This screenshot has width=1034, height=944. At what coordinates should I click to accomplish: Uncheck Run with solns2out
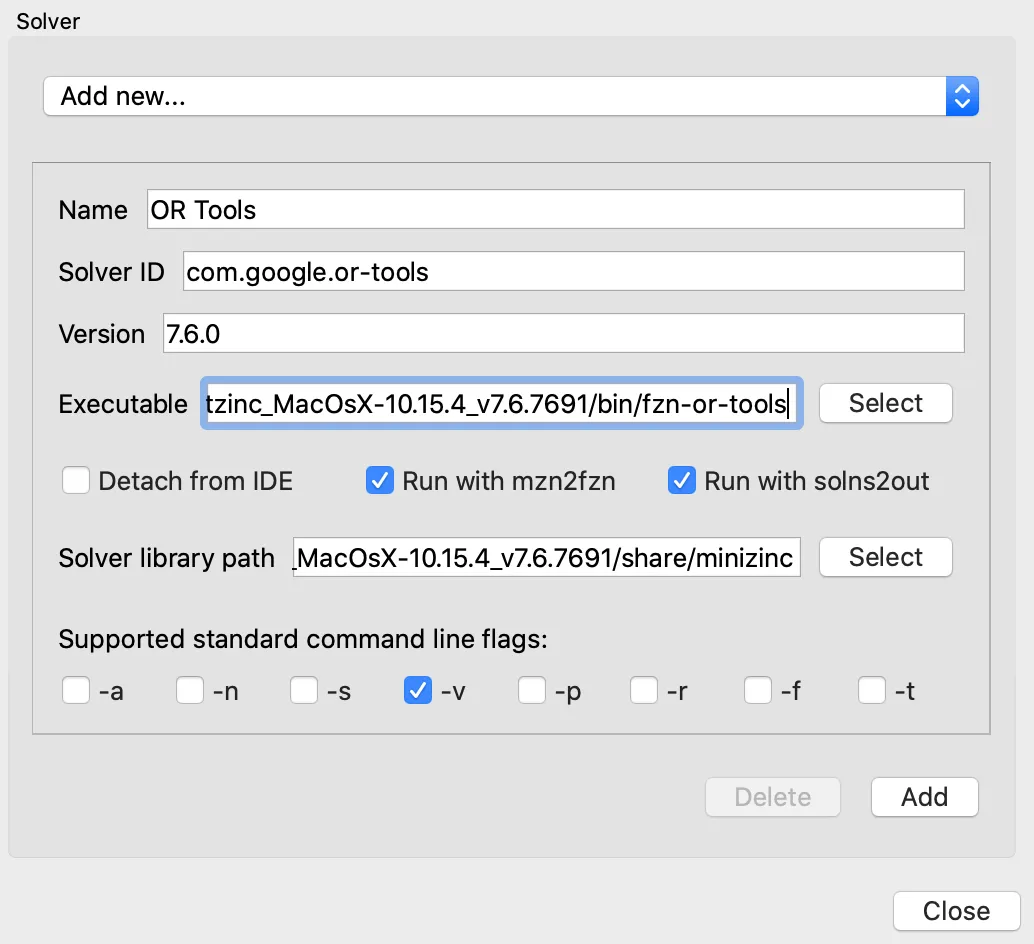pos(681,480)
